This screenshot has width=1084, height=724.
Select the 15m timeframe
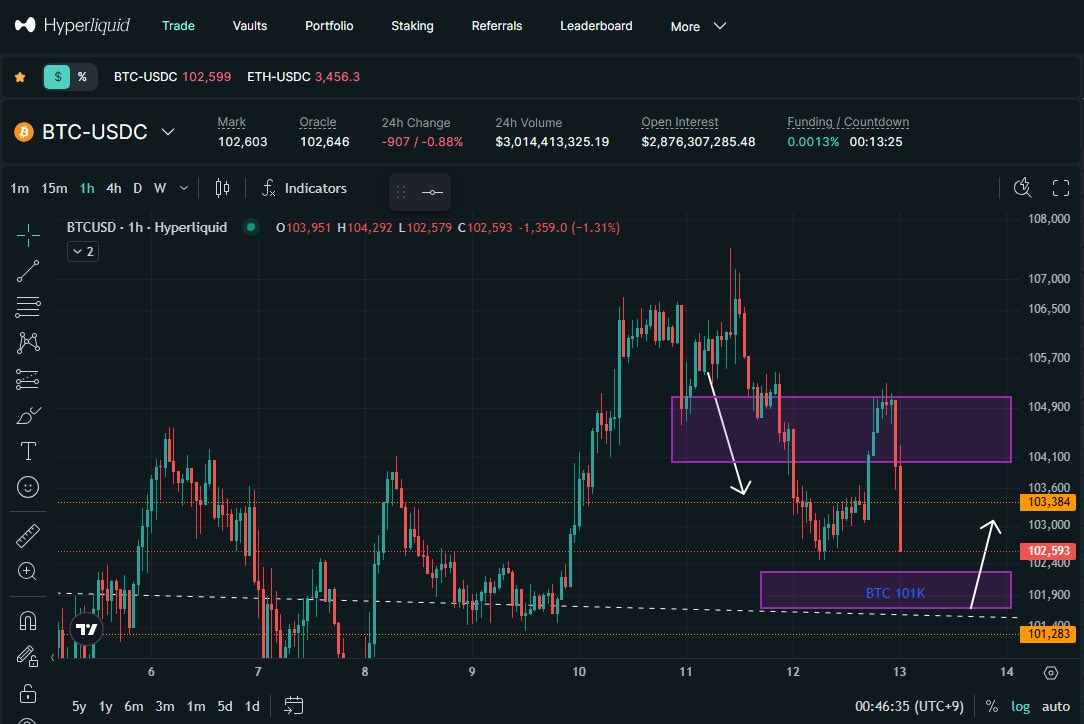pos(54,188)
